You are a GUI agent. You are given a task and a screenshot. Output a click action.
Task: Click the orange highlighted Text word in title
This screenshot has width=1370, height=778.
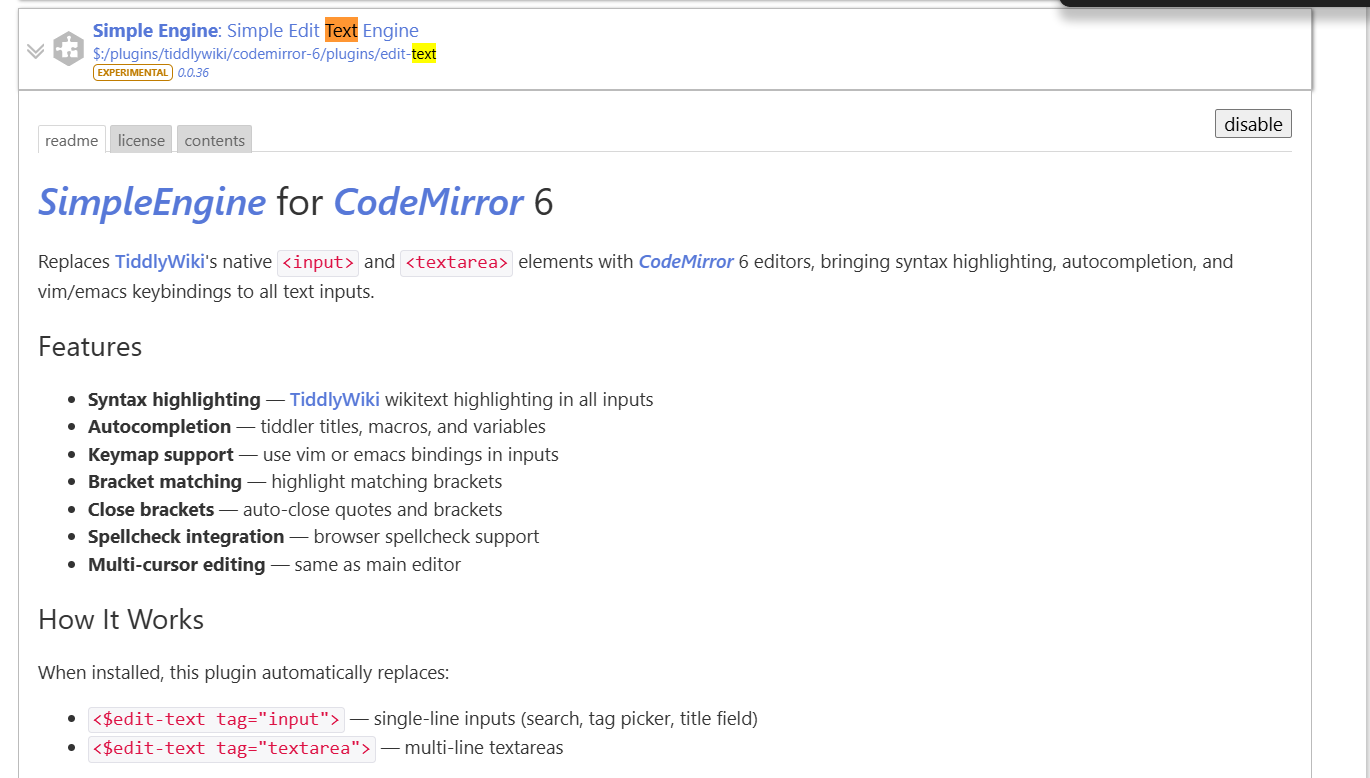[x=341, y=31]
